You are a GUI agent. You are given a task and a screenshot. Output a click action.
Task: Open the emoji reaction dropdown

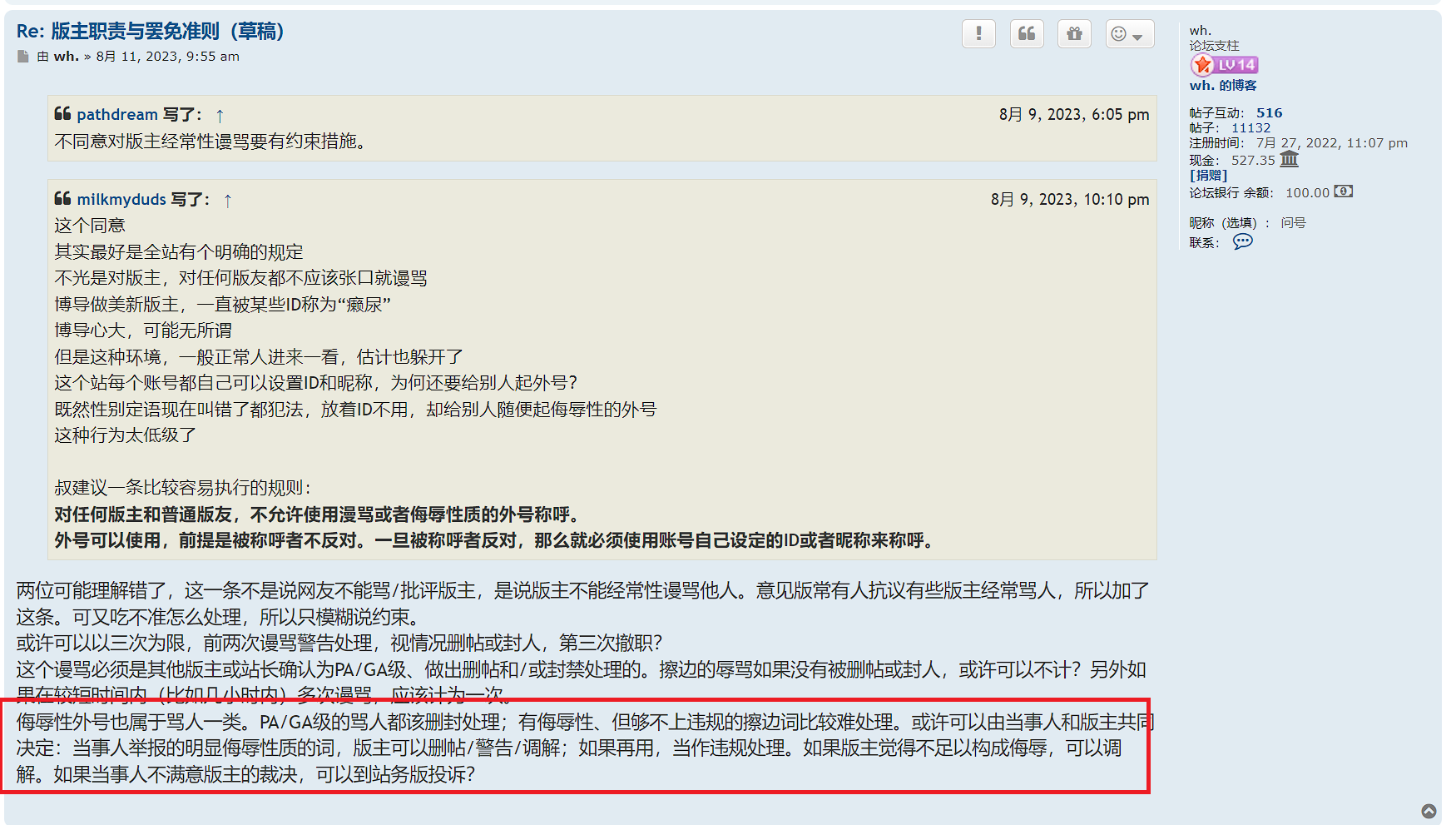(1129, 33)
